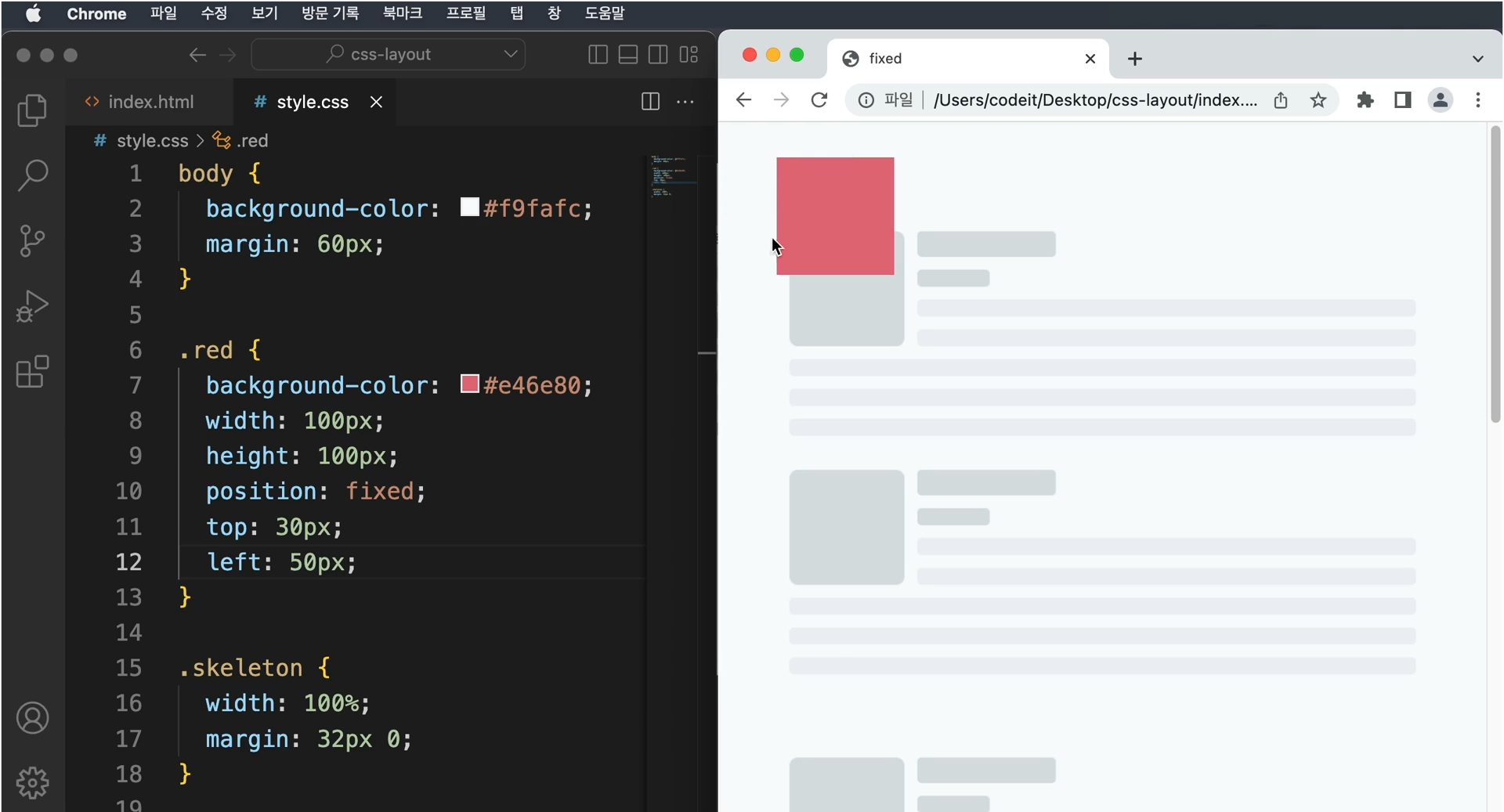Click the Chrome page vertical scrollbar
Screen dimensions: 1504x812
(1495, 274)
